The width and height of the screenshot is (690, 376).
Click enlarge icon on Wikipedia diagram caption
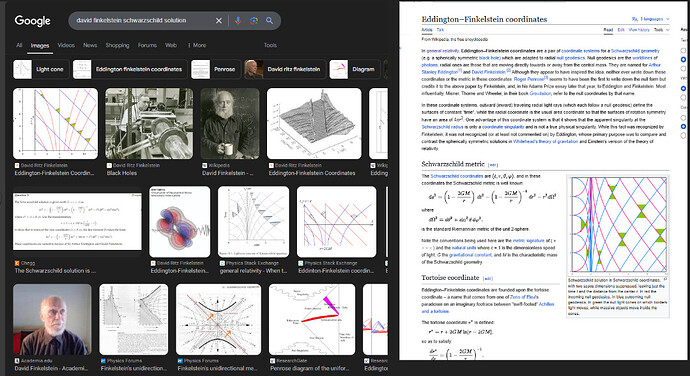pyautogui.click(x=665, y=279)
